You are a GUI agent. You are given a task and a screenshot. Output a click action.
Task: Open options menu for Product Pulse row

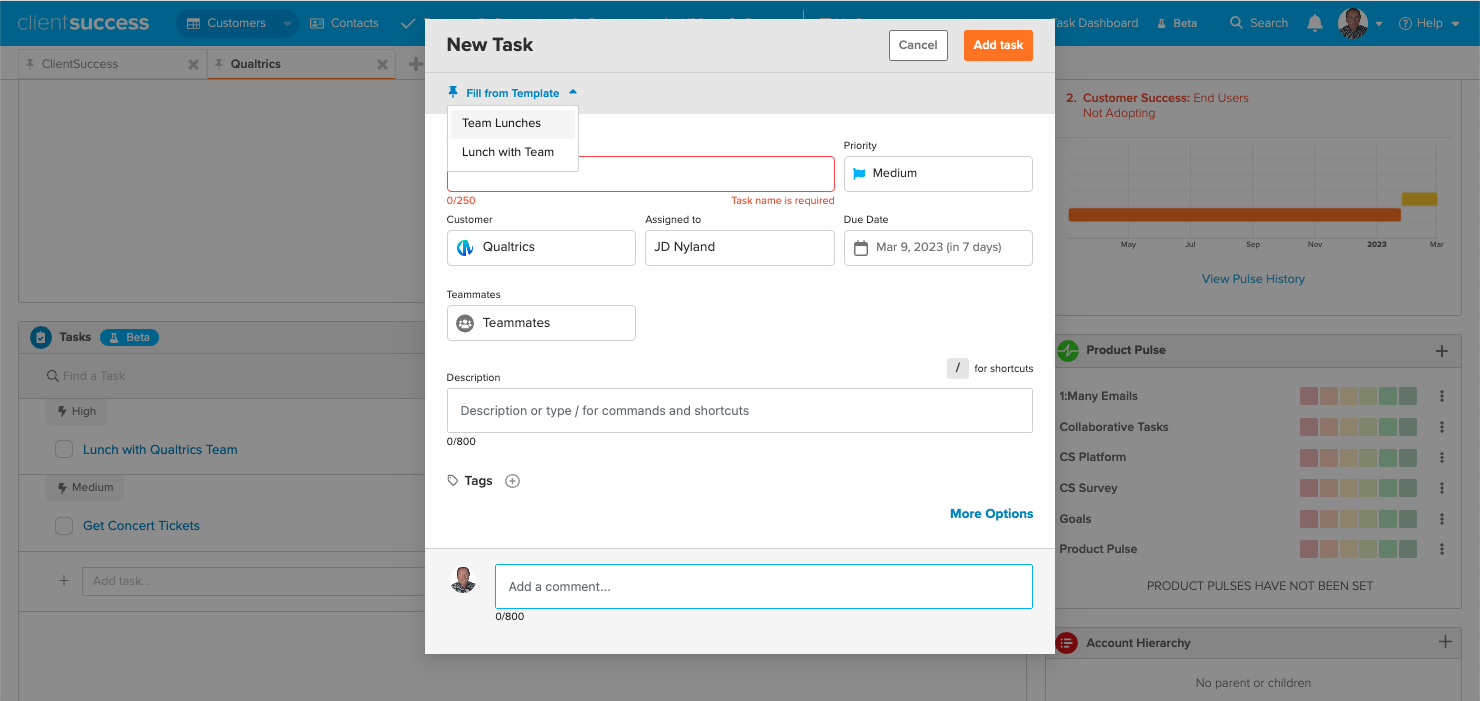click(1442, 549)
